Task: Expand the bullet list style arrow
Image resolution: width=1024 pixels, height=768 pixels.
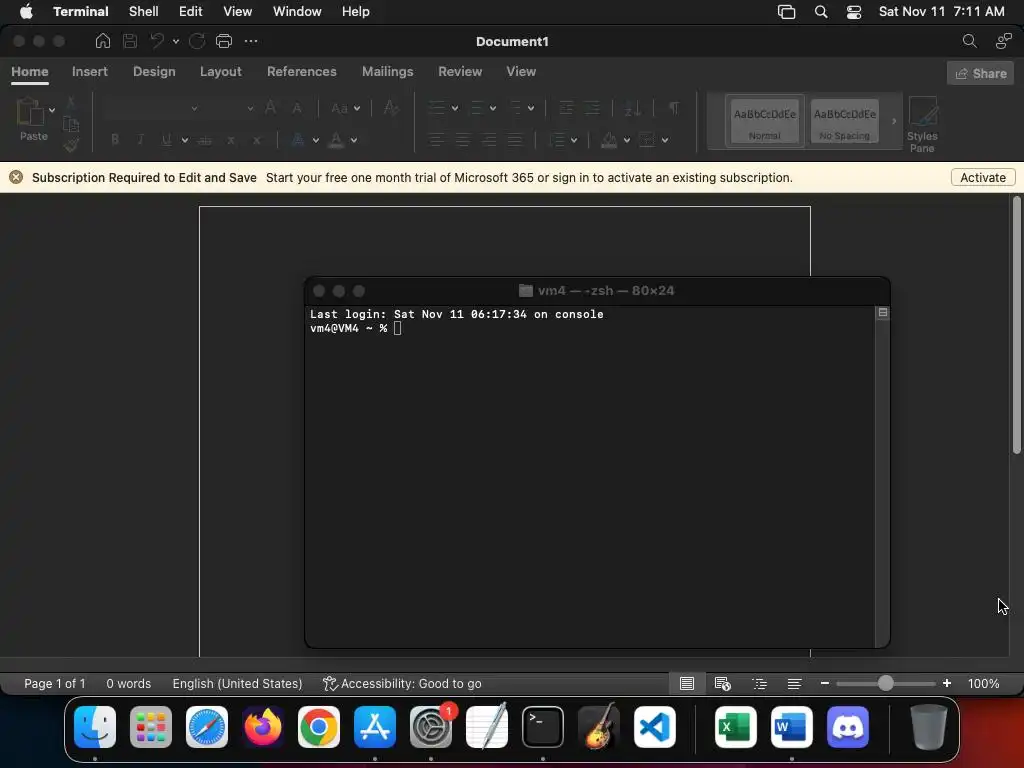Action: (x=455, y=108)
